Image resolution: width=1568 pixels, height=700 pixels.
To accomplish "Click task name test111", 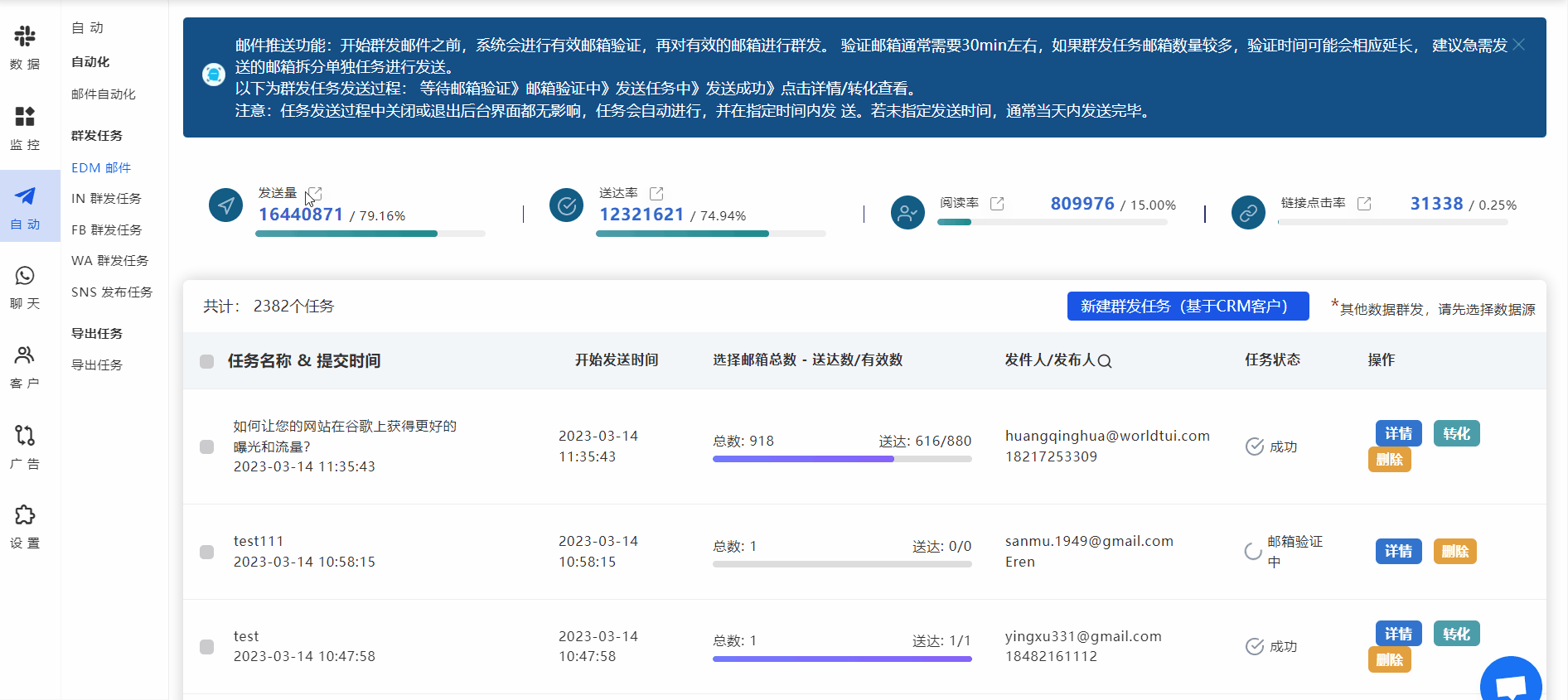I will click(x=259, y=541).
